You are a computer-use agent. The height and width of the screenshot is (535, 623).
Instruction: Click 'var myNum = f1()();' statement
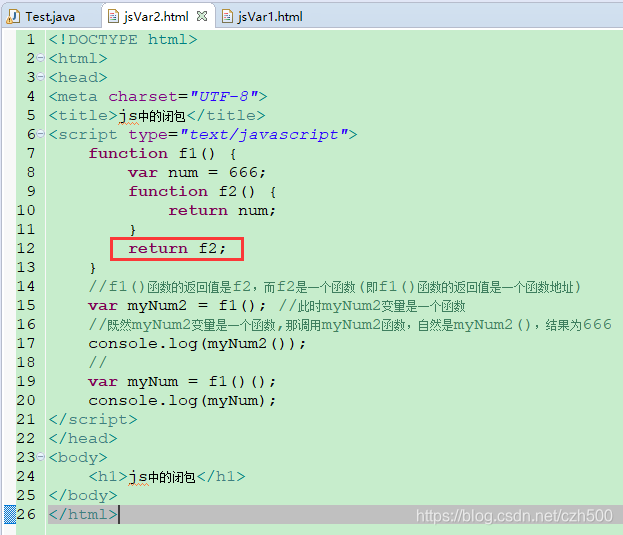click(x=182, y=382)
